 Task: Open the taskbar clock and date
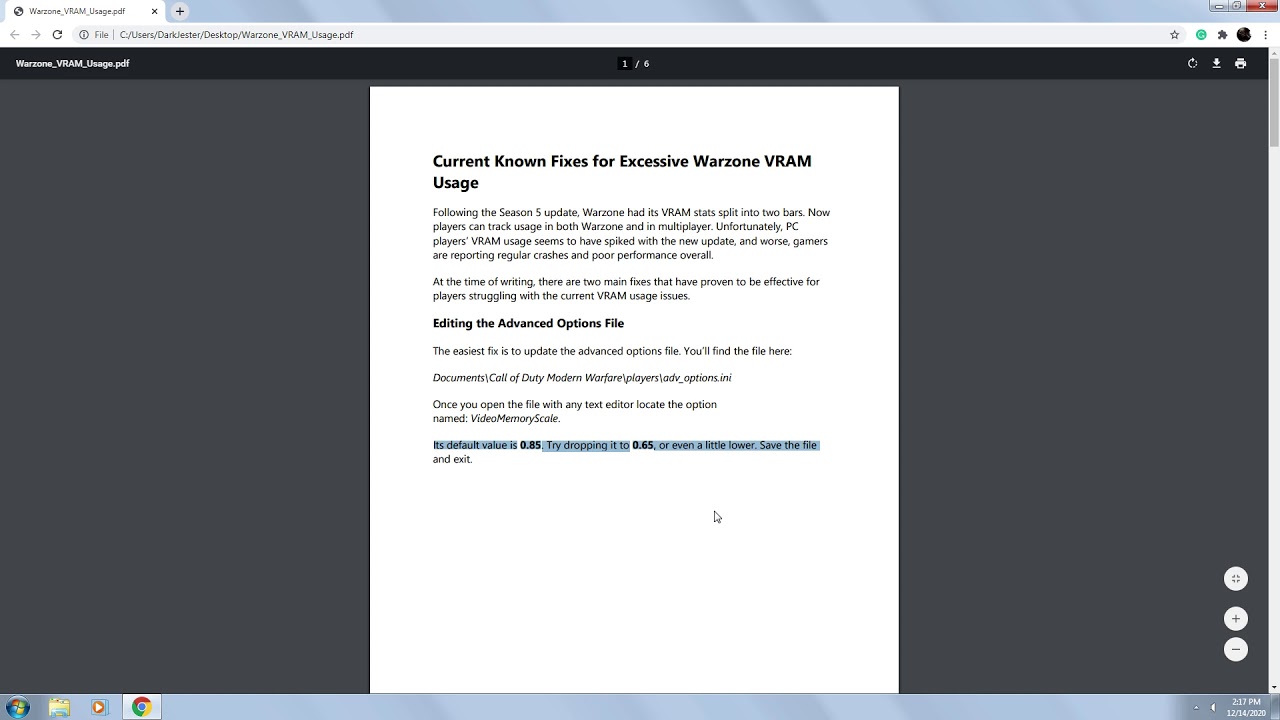(1246, 707)
